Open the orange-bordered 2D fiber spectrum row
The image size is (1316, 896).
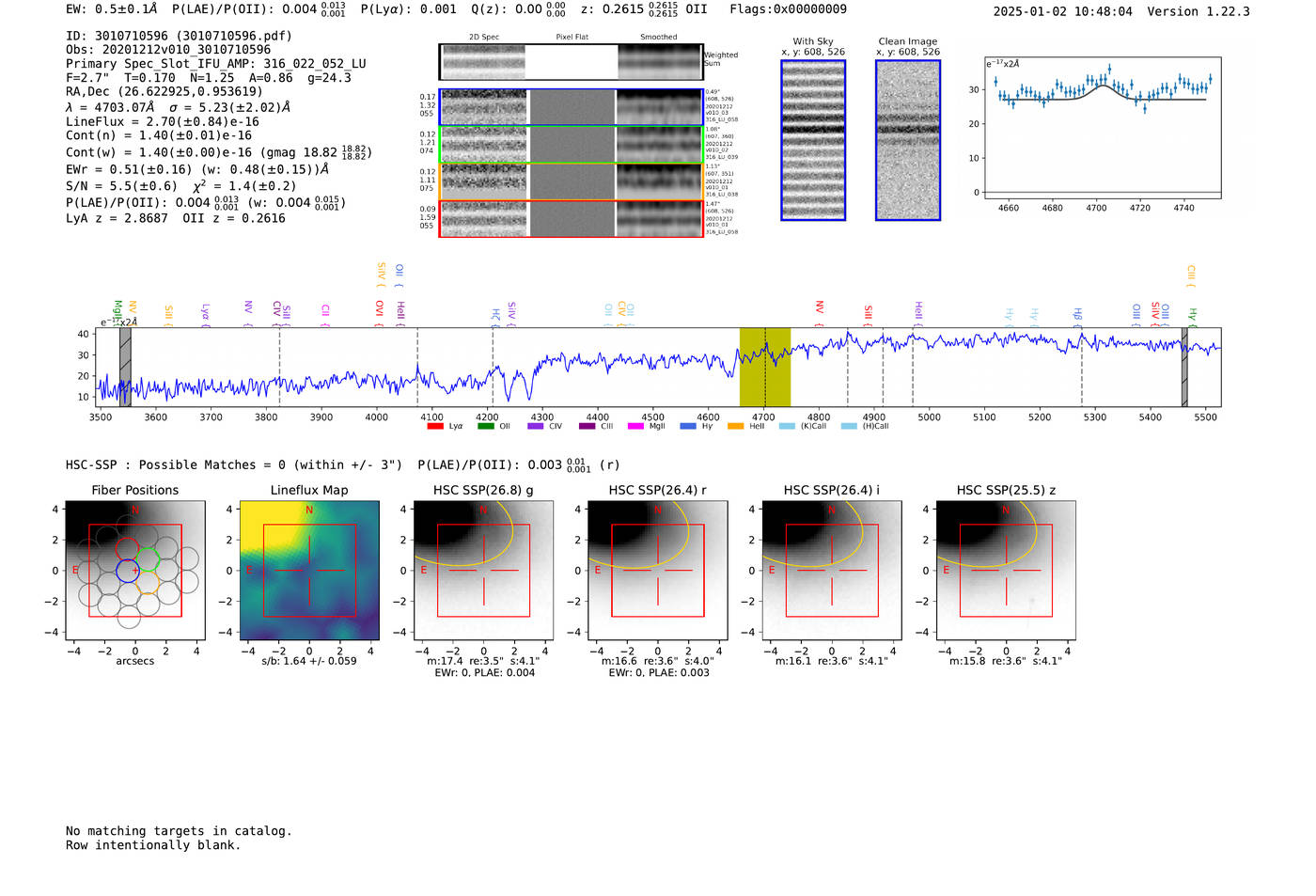tap(571, 181)
